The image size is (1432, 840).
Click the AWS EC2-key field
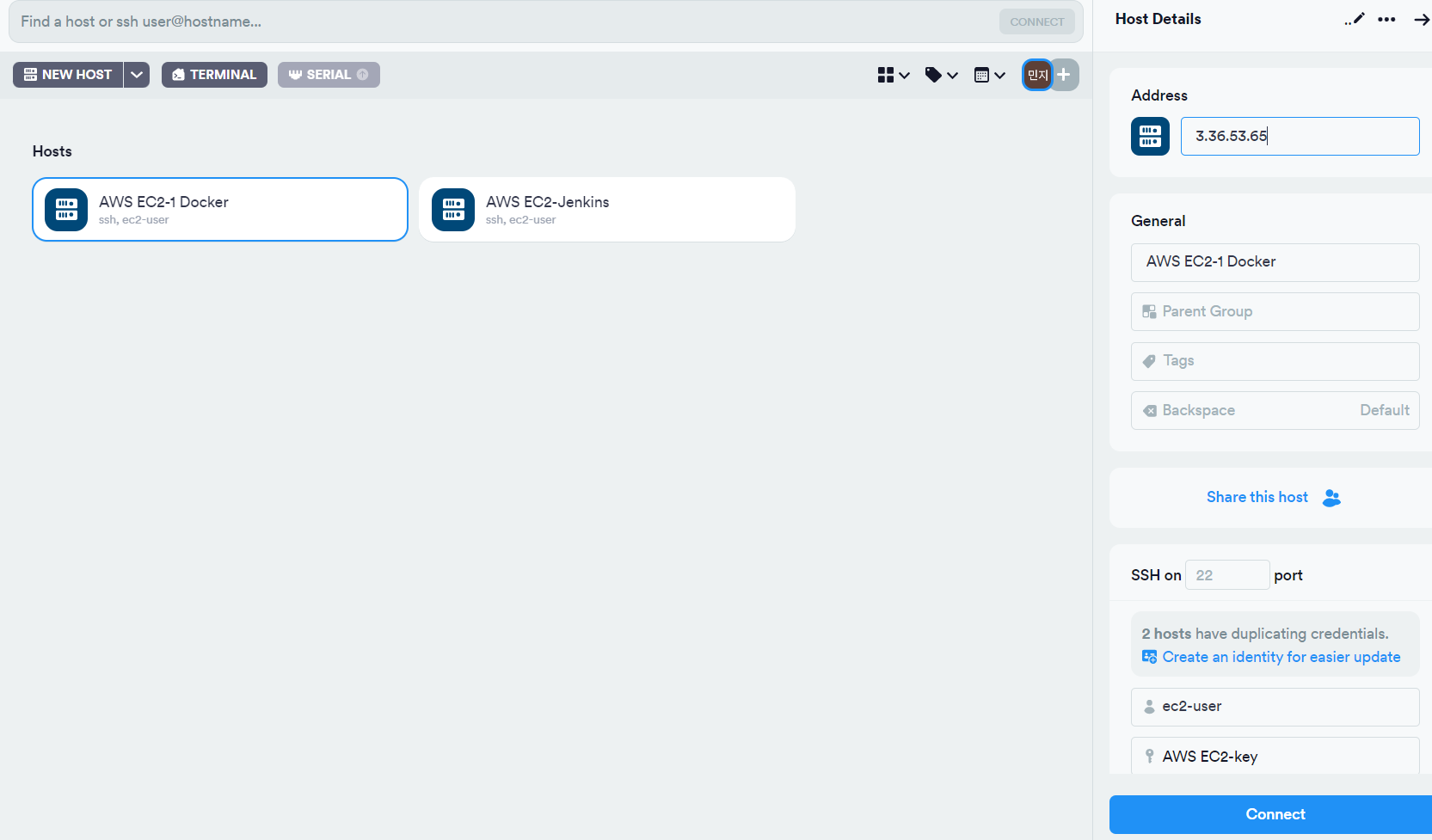point(1275,756)
